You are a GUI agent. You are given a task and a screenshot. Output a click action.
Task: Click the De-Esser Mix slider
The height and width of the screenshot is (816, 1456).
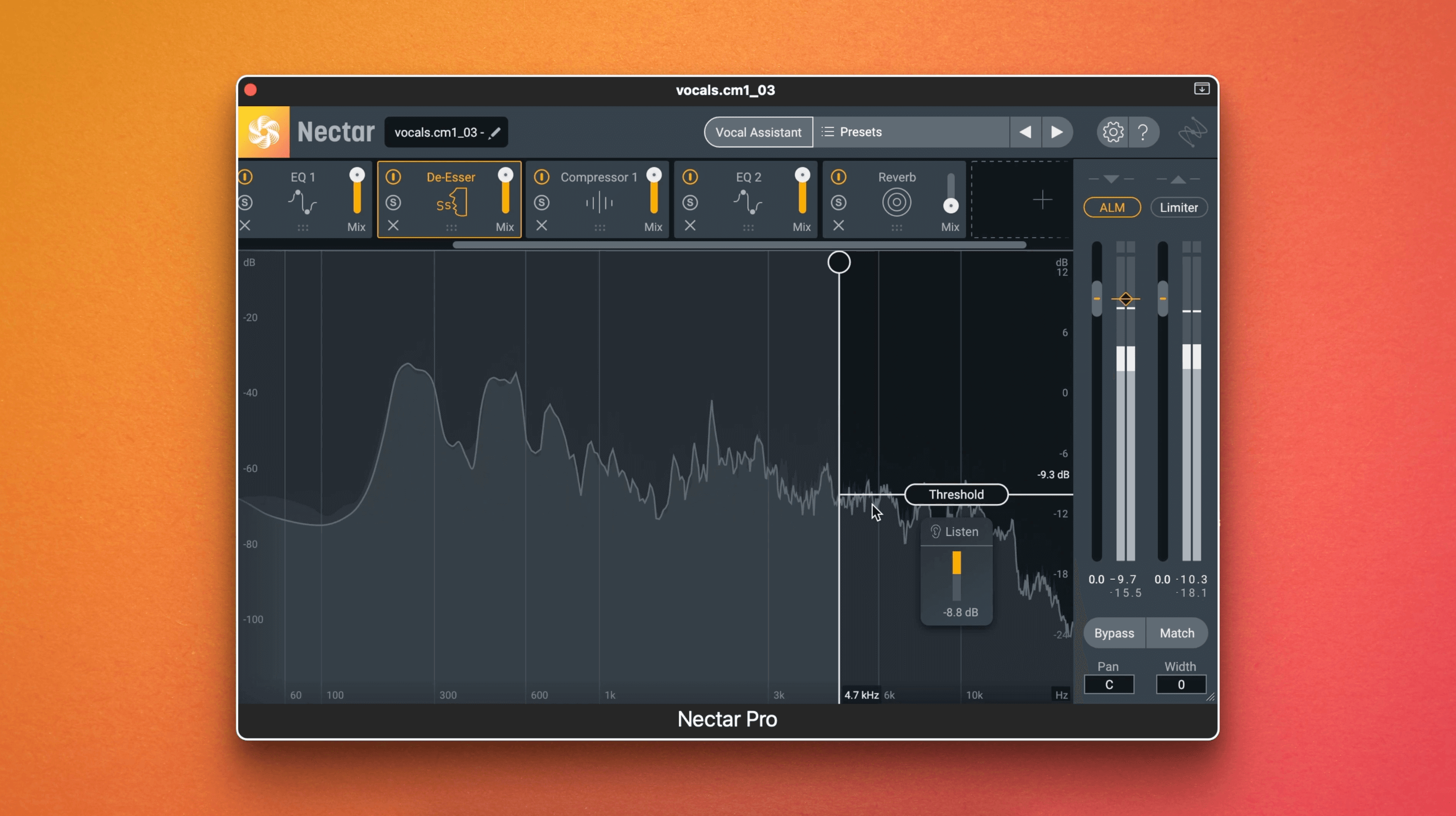click(505, 191)
